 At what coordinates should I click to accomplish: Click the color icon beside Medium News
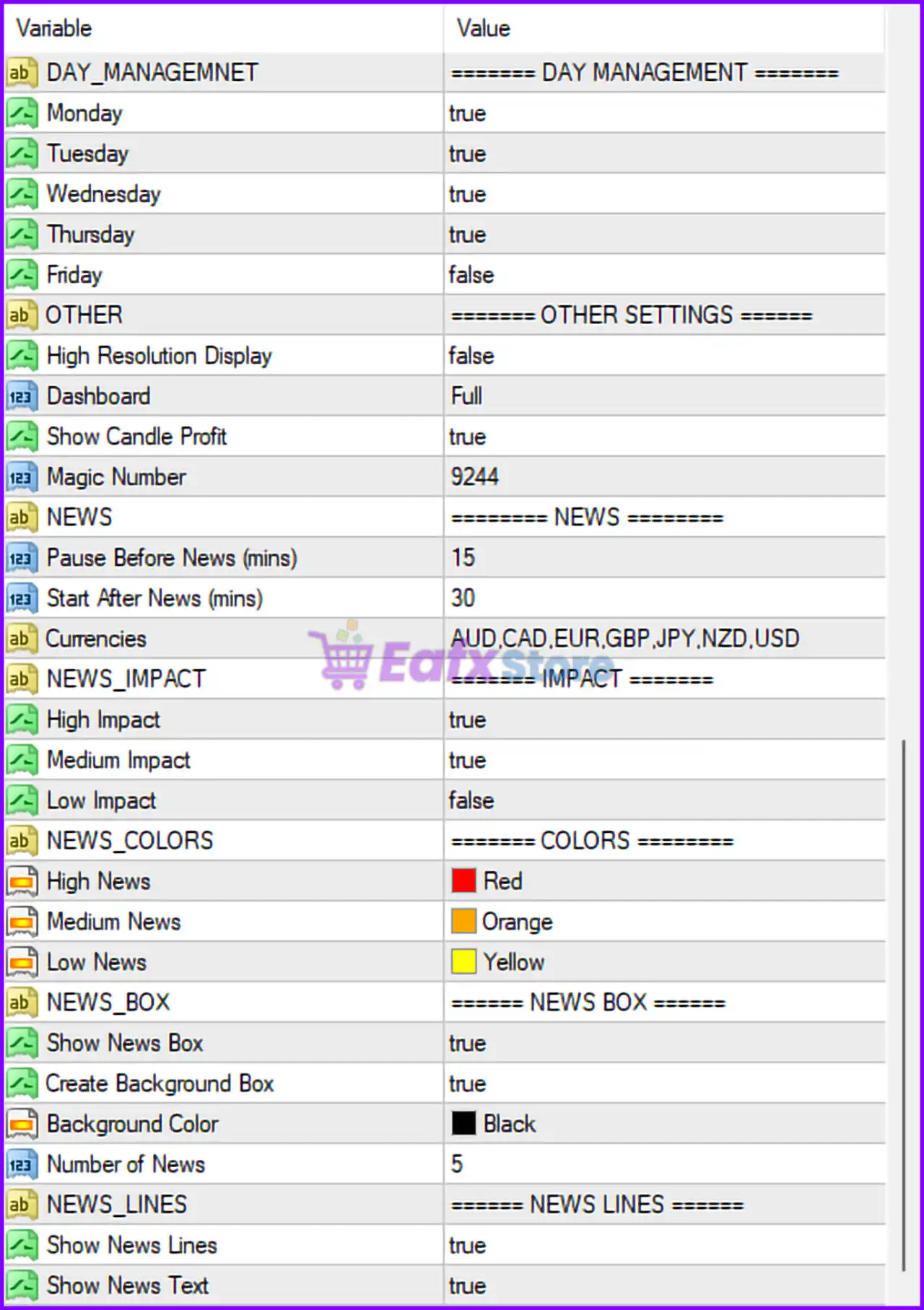click(x=22, y=921)
